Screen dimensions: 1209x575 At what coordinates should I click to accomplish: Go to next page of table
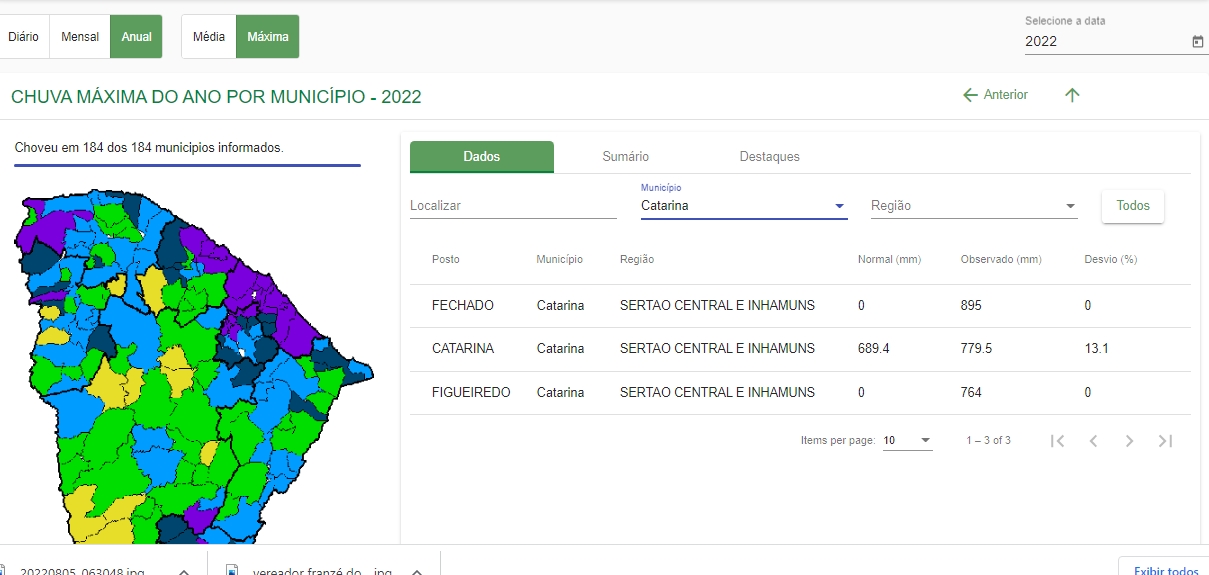(1129, 441)
